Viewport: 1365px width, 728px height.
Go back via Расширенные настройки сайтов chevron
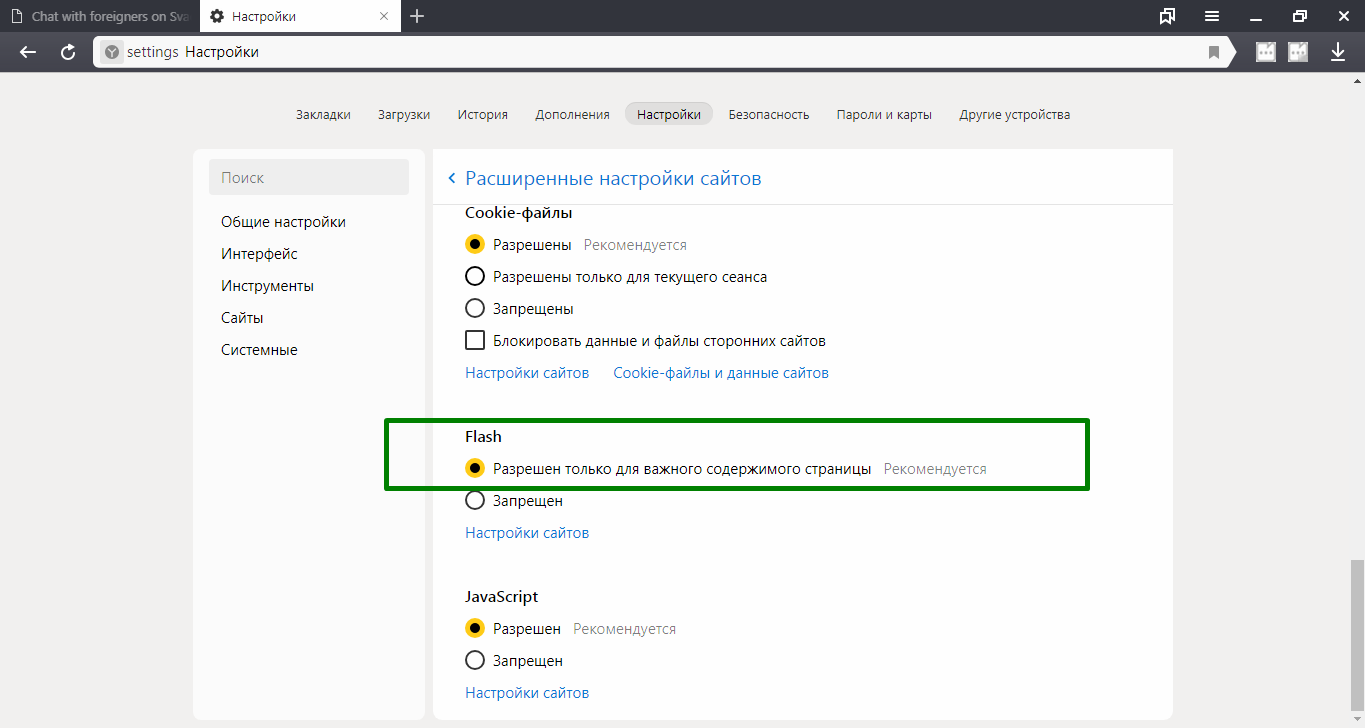tap(452, 178)
